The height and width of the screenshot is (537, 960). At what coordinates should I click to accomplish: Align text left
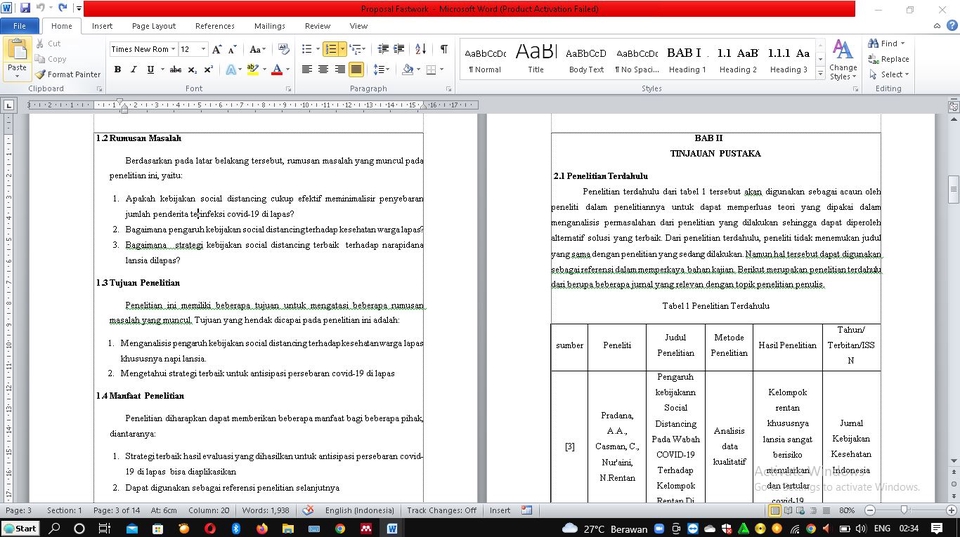tap(307, 70)
